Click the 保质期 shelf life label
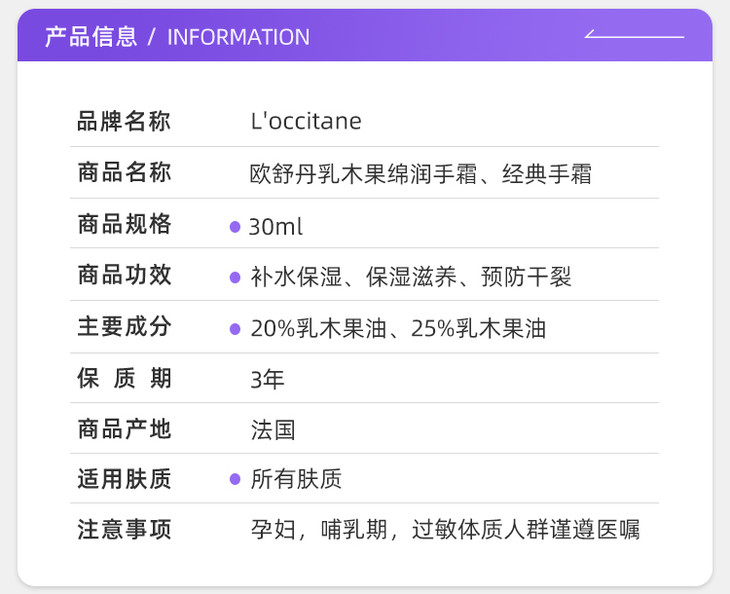 coord(124,379)
